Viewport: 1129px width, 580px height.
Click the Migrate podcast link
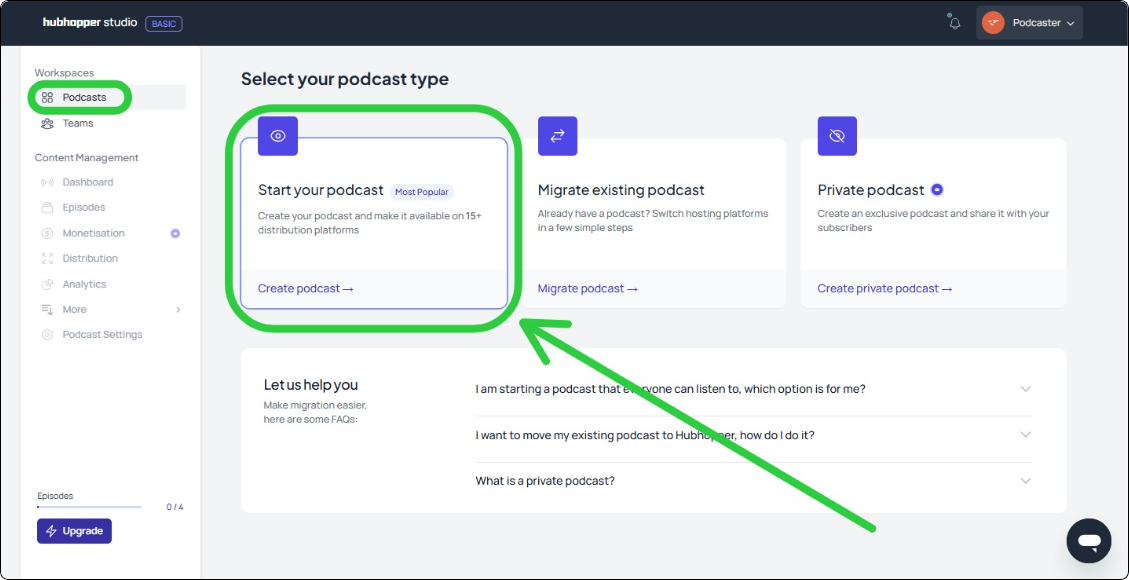[x=588, y=289]
